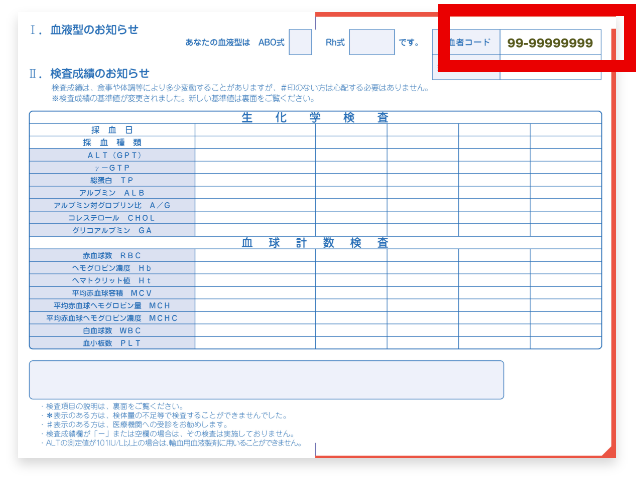Click the donor code 99-99999999
Screen dimensions: 636x482
click(550, 43)
